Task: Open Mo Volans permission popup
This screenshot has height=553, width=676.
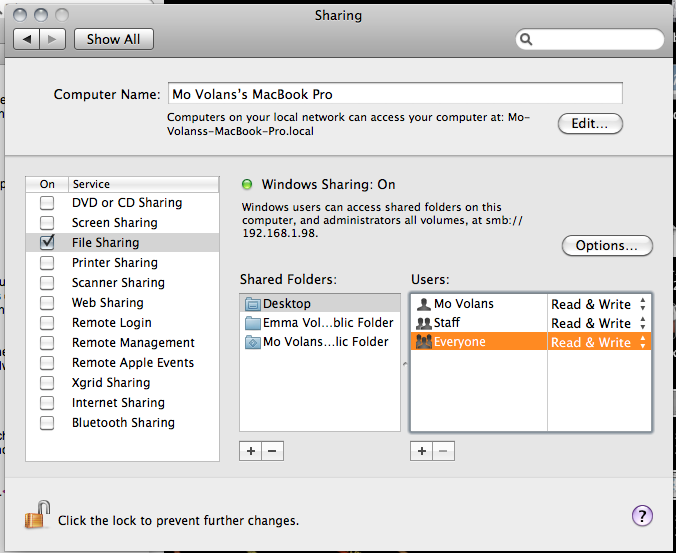Action: (599, 304)
